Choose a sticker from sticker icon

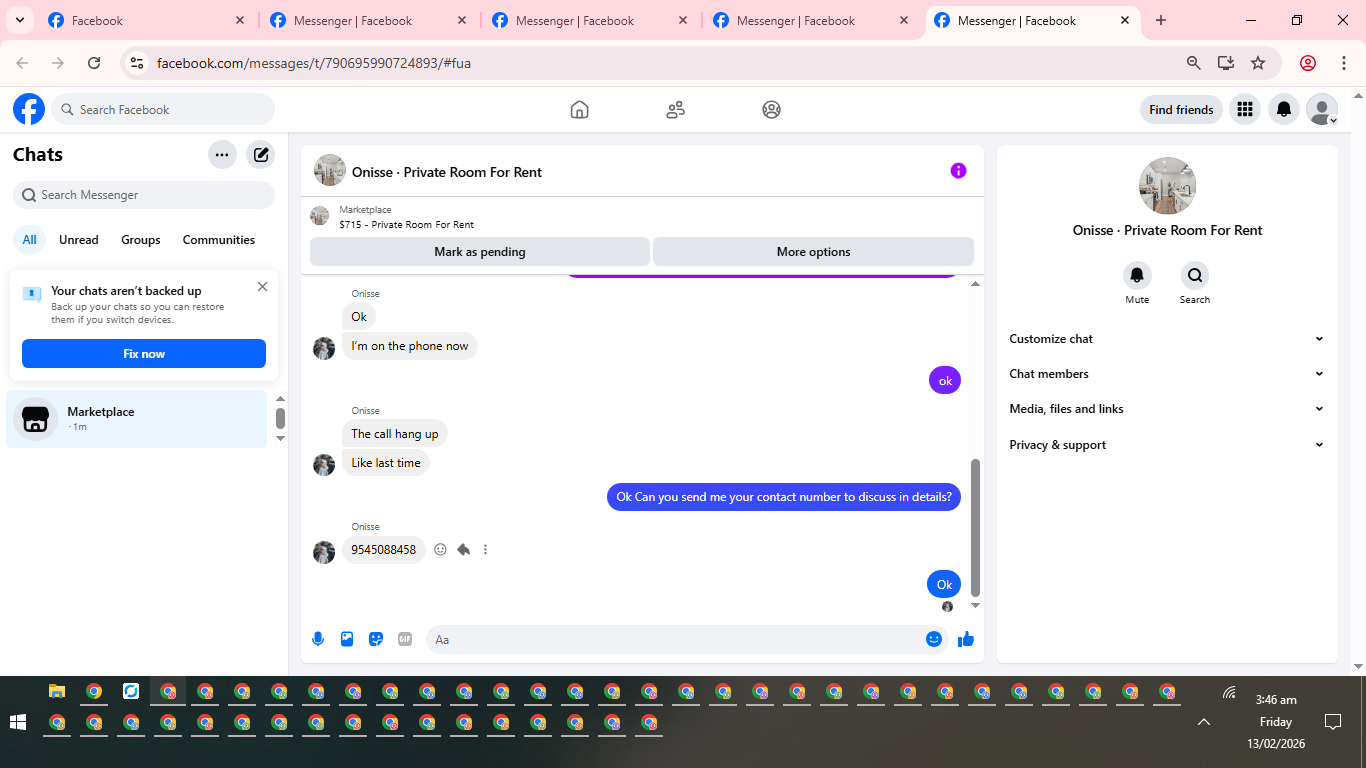pyautogui.click(x=376, y=639)
